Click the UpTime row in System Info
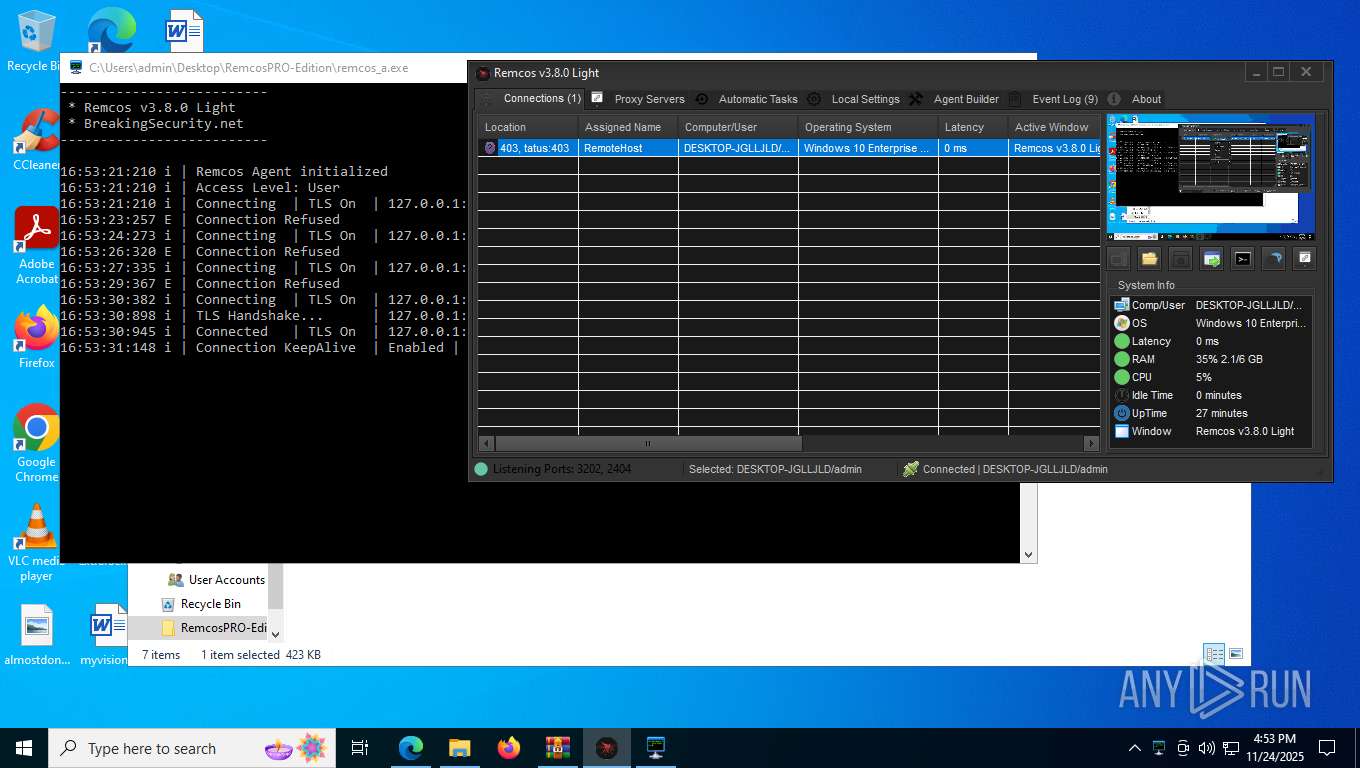1360x768 pixels. 1211,413
